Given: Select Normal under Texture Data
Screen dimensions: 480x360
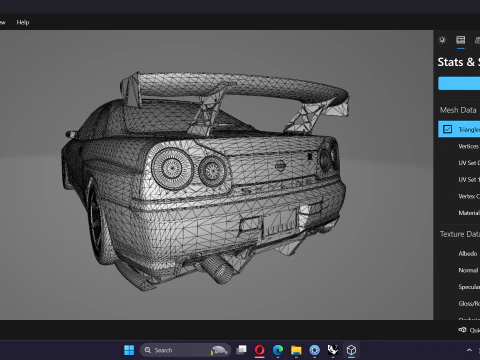Looking at the screenshot, I should tap(468, 270).
